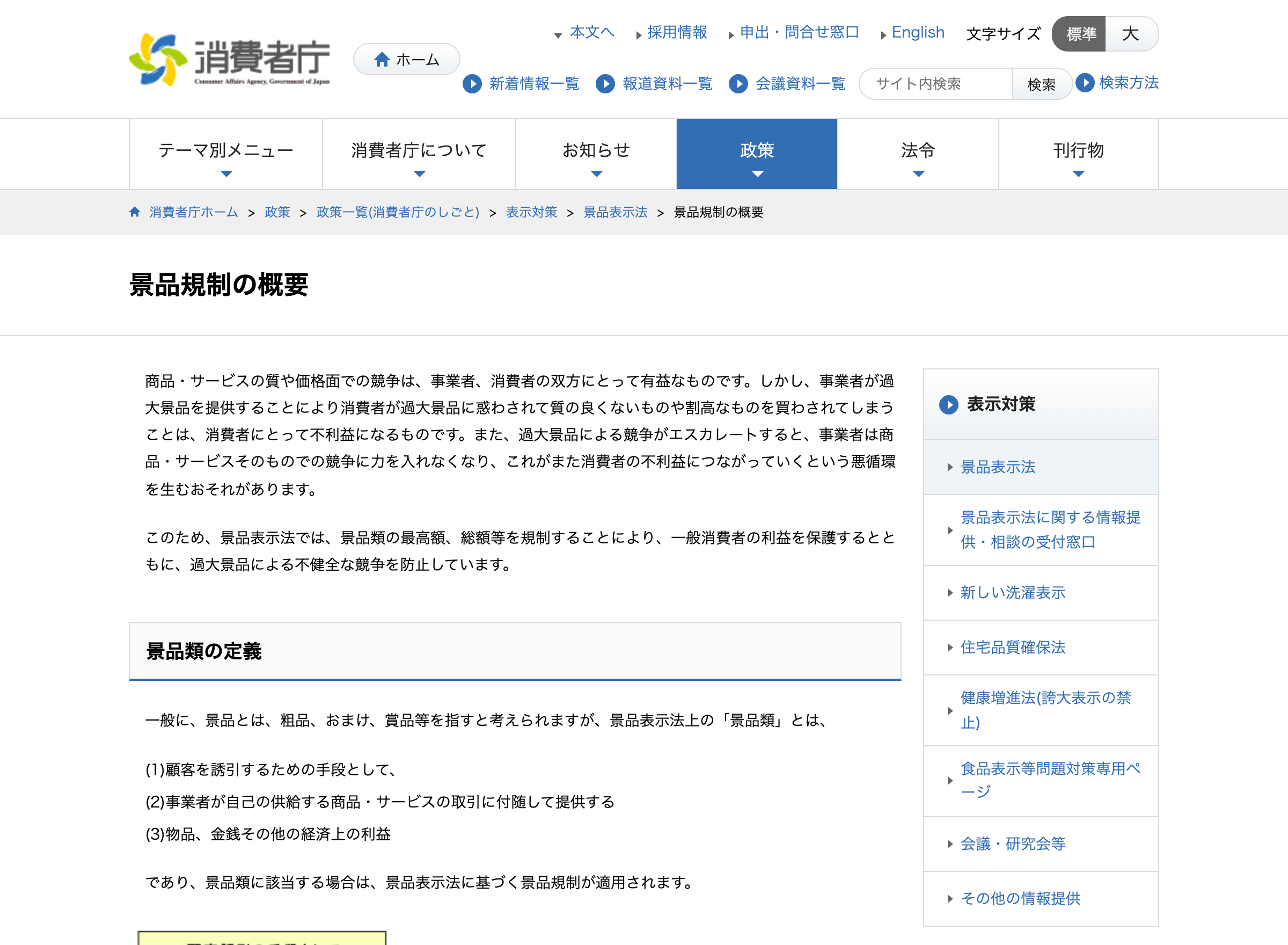
Task: Open the 検索方法 link
Action: [x=1129, y=82]
